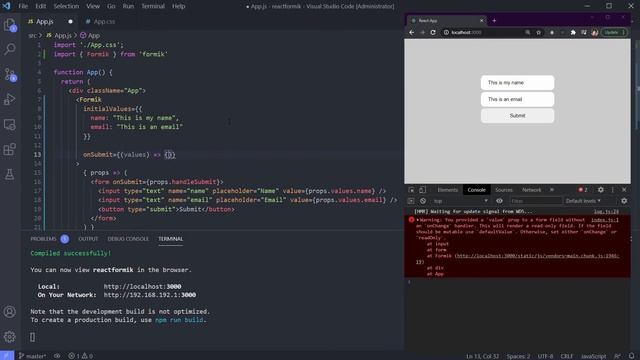
Task: Open the JavaScript context 'top' dropdown
Action: (x=460, y=201)
